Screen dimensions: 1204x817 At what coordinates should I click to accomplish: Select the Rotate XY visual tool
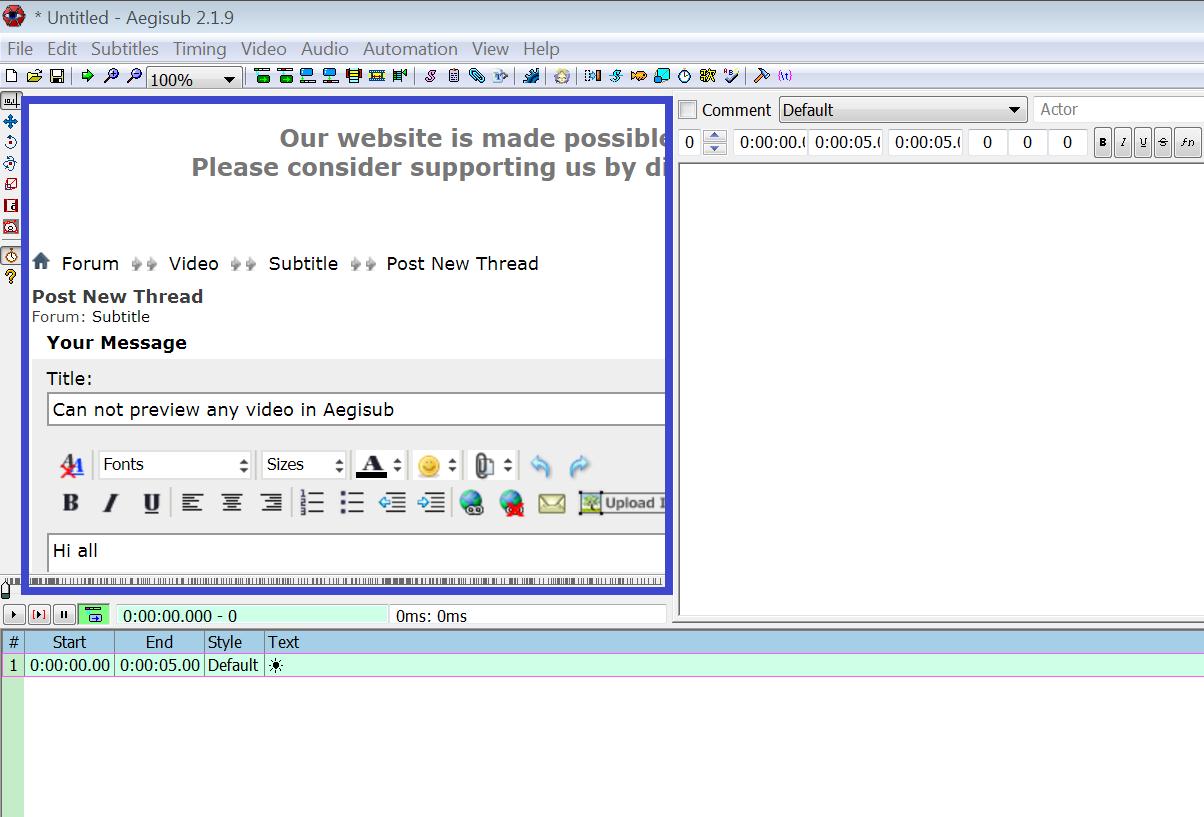[10, 163]
